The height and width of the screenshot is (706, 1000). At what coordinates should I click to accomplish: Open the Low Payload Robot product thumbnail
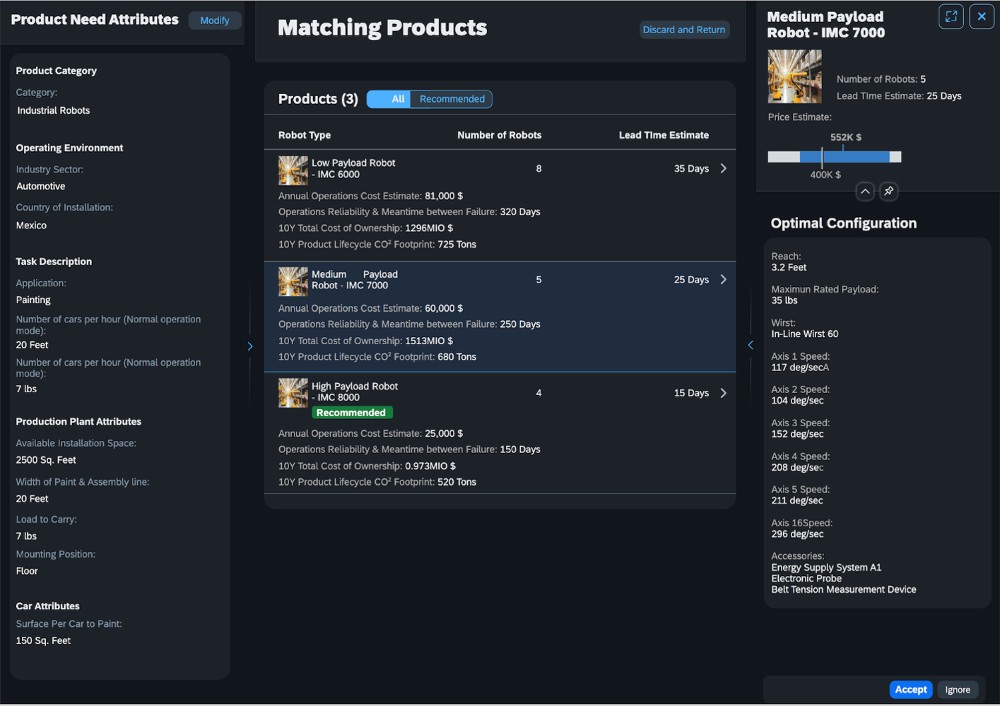[x=292, y=170]
